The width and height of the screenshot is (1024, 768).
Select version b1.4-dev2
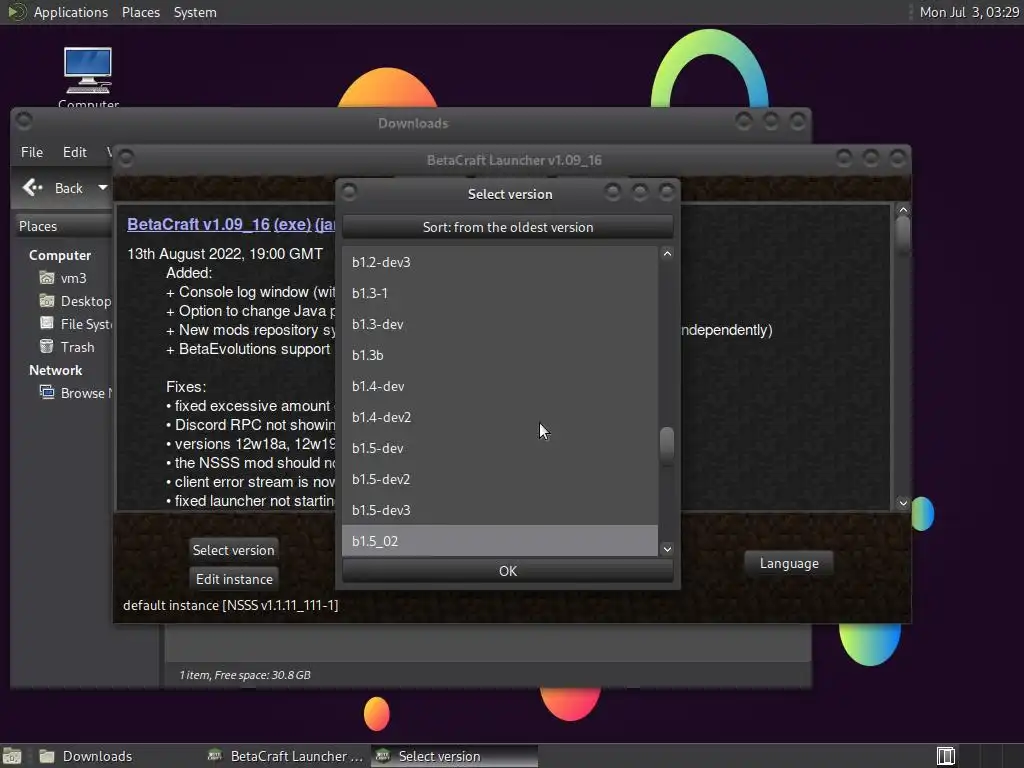500,417
